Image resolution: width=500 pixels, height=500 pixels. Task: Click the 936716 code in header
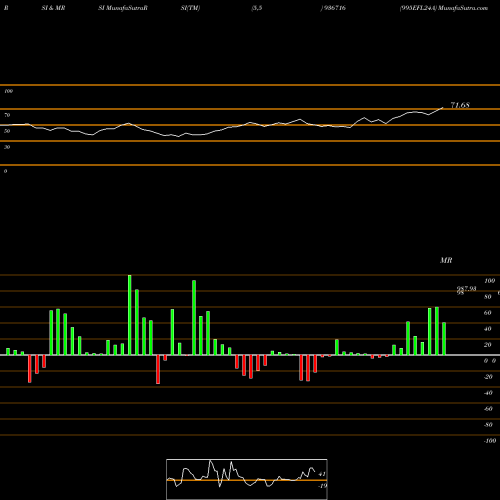[334, 8]
